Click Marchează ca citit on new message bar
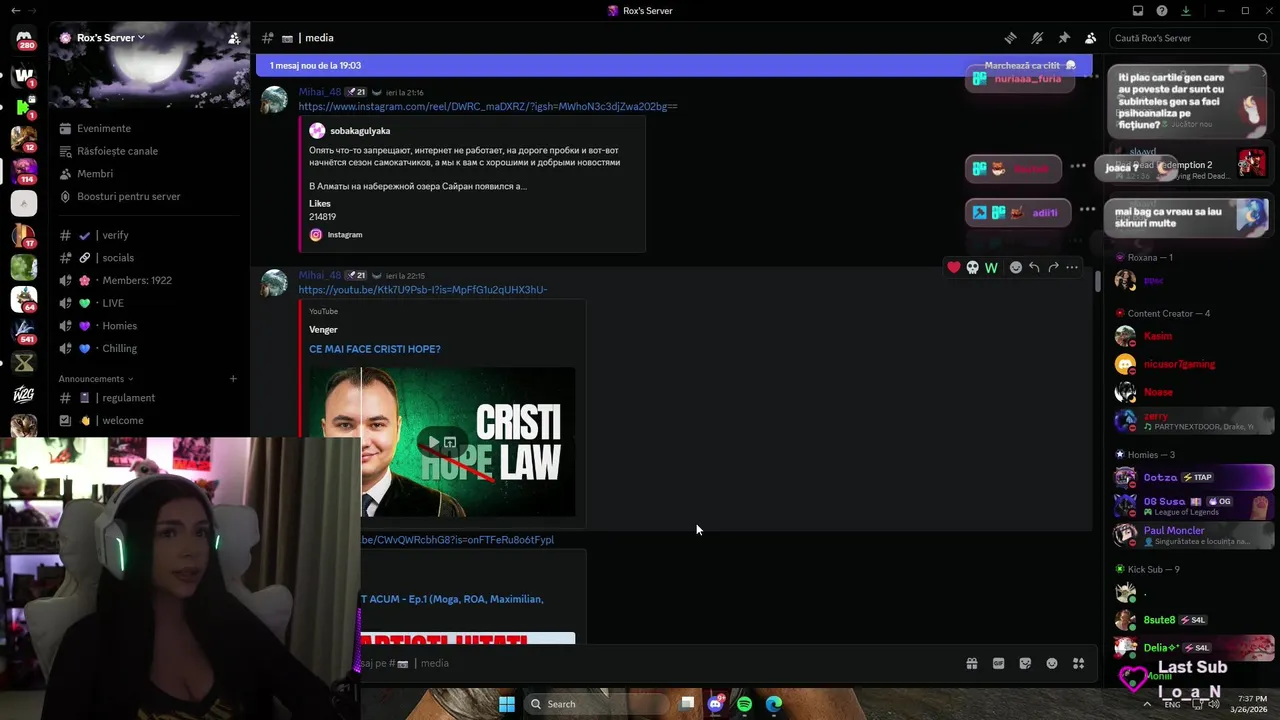 pyautogui.click(x=1030, y=65)
